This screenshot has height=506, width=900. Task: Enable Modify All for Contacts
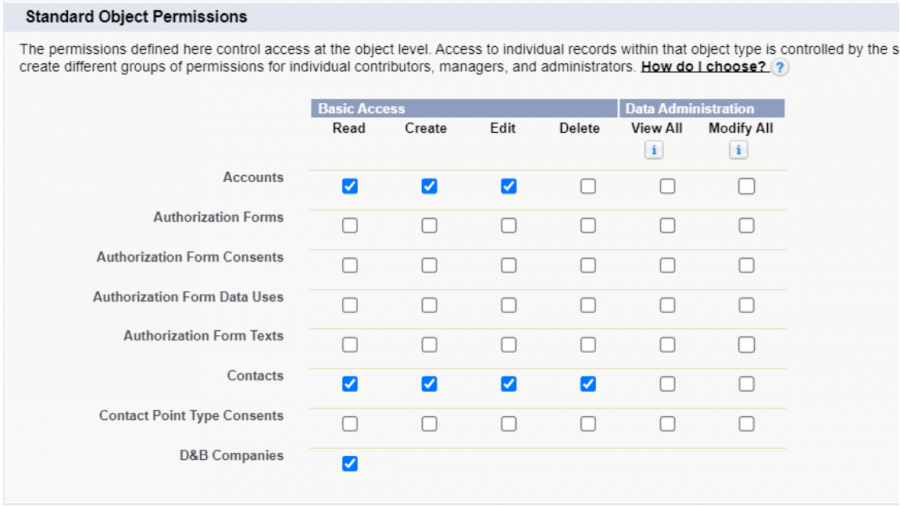[746, 384]
